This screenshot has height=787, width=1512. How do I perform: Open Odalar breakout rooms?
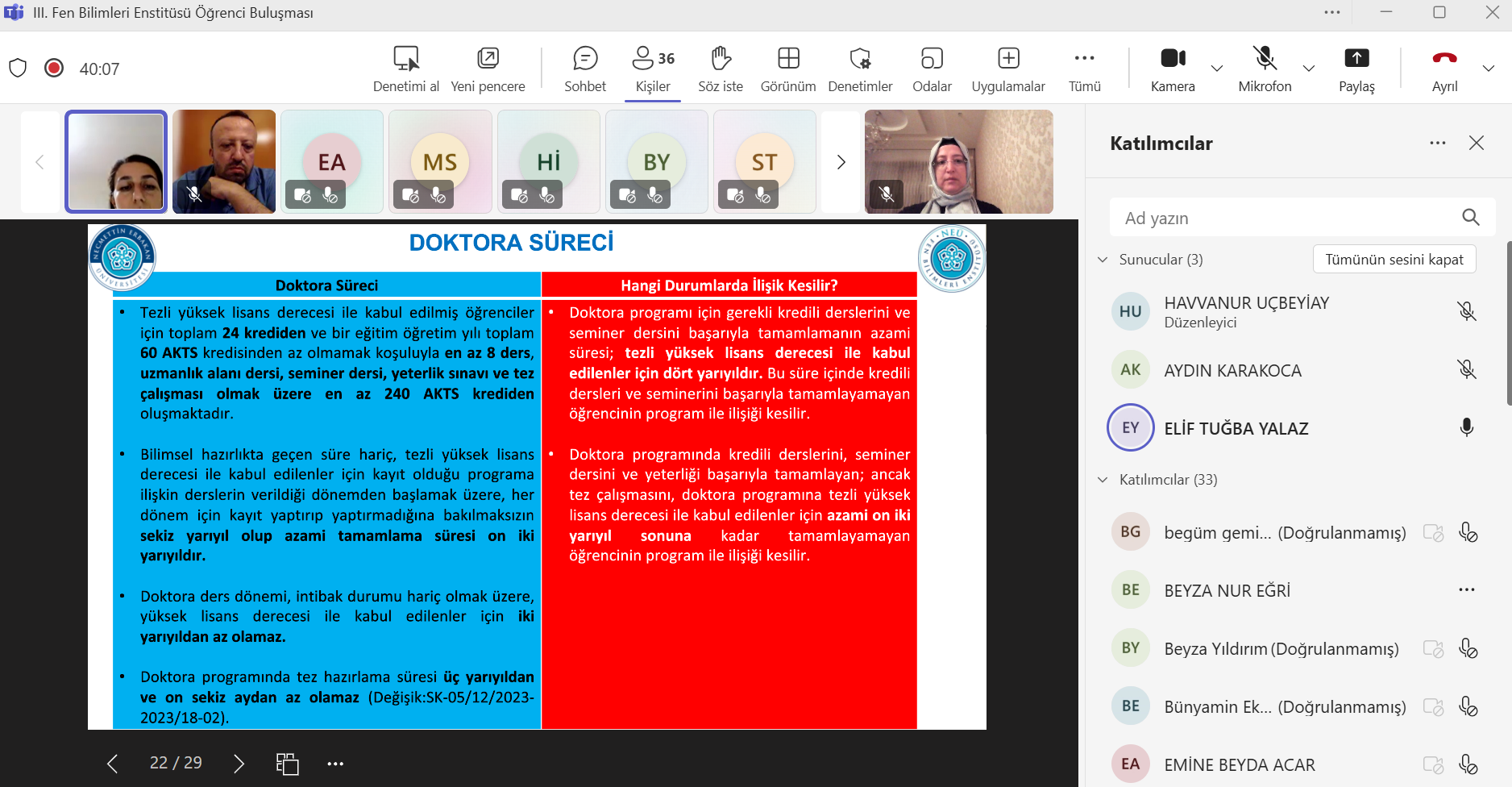[x=931, y=69]
